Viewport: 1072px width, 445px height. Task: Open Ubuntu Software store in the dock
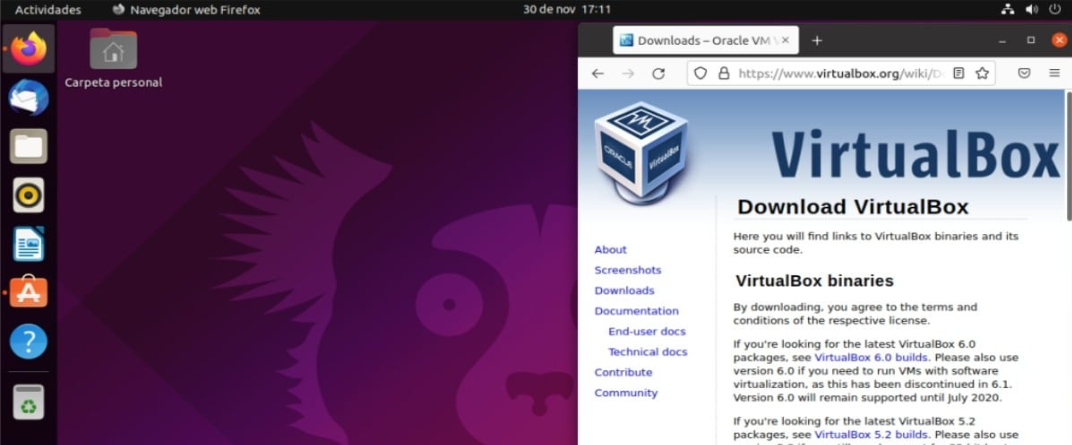coord(29,293)
